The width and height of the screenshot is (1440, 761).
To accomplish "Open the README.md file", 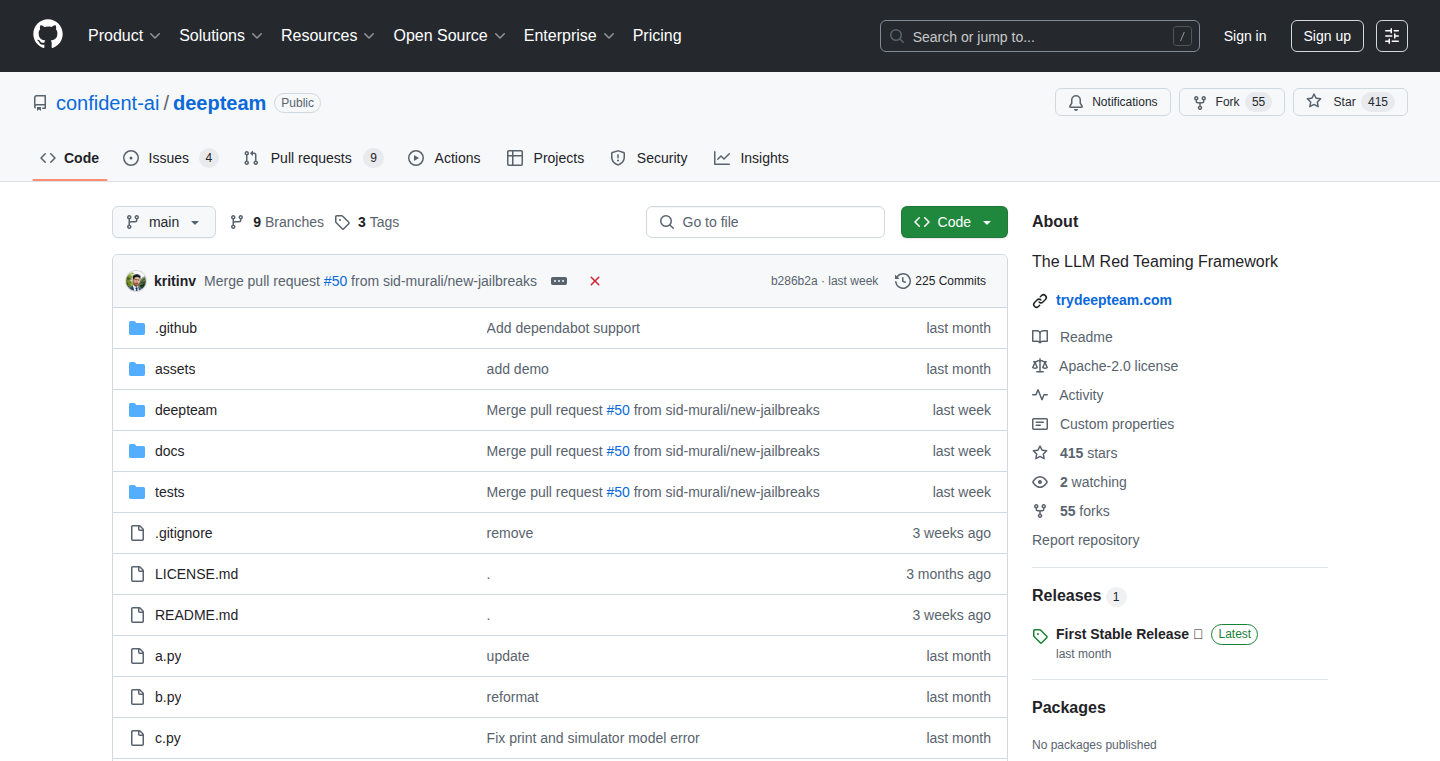I will pos(197,615).
